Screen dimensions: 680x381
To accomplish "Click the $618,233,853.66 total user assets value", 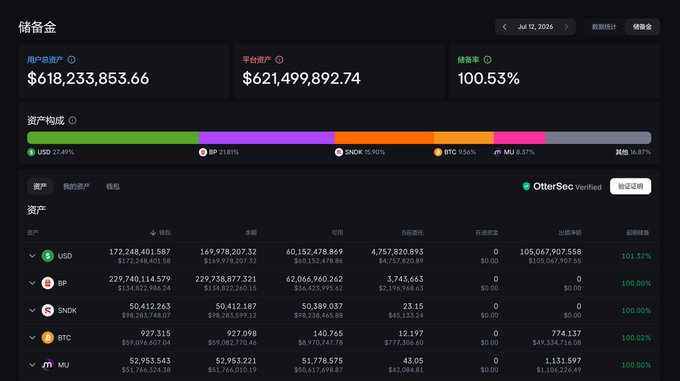I will [x=88, y=78].
